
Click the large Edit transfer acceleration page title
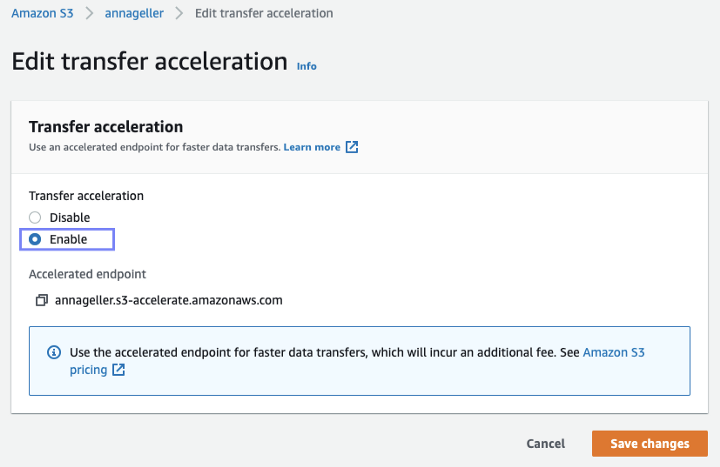[x=149, y=61]
